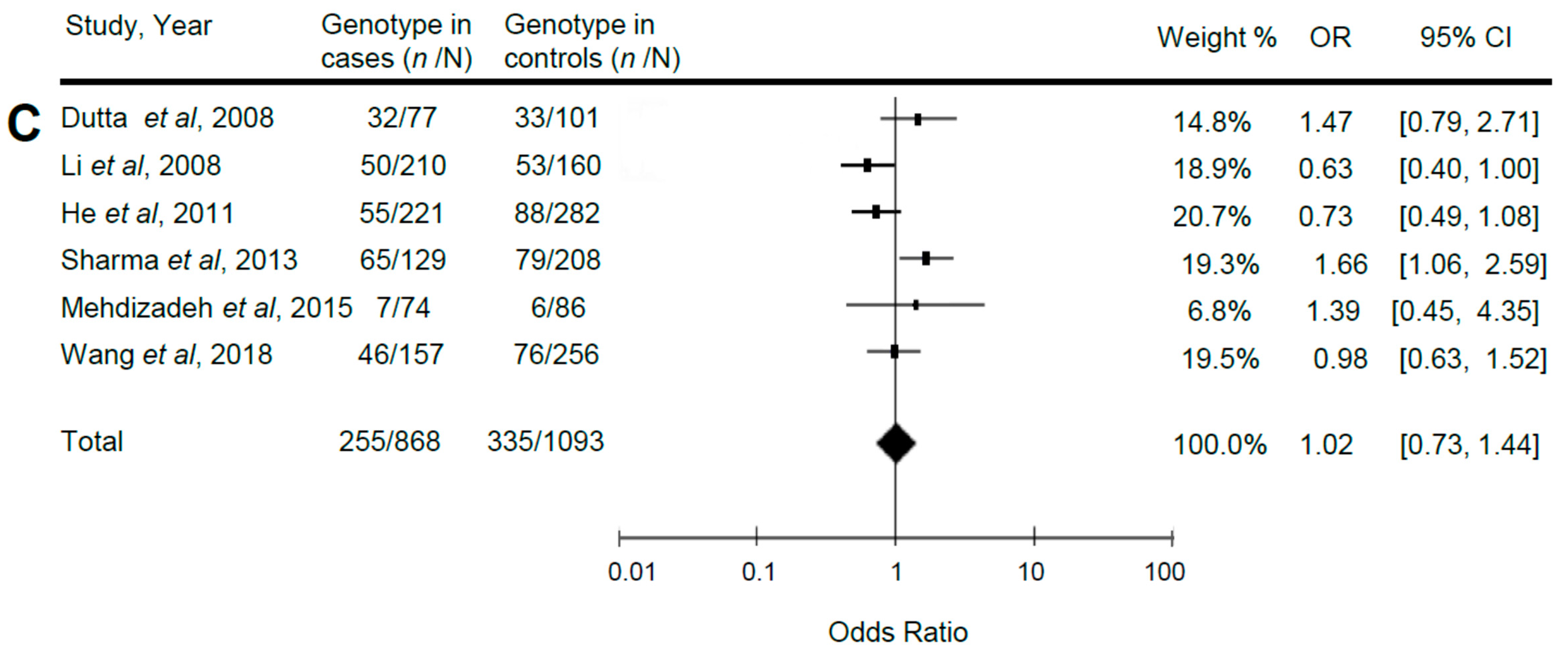
Task: Click the black diamond pooled estimate marker
Action: 896,443
